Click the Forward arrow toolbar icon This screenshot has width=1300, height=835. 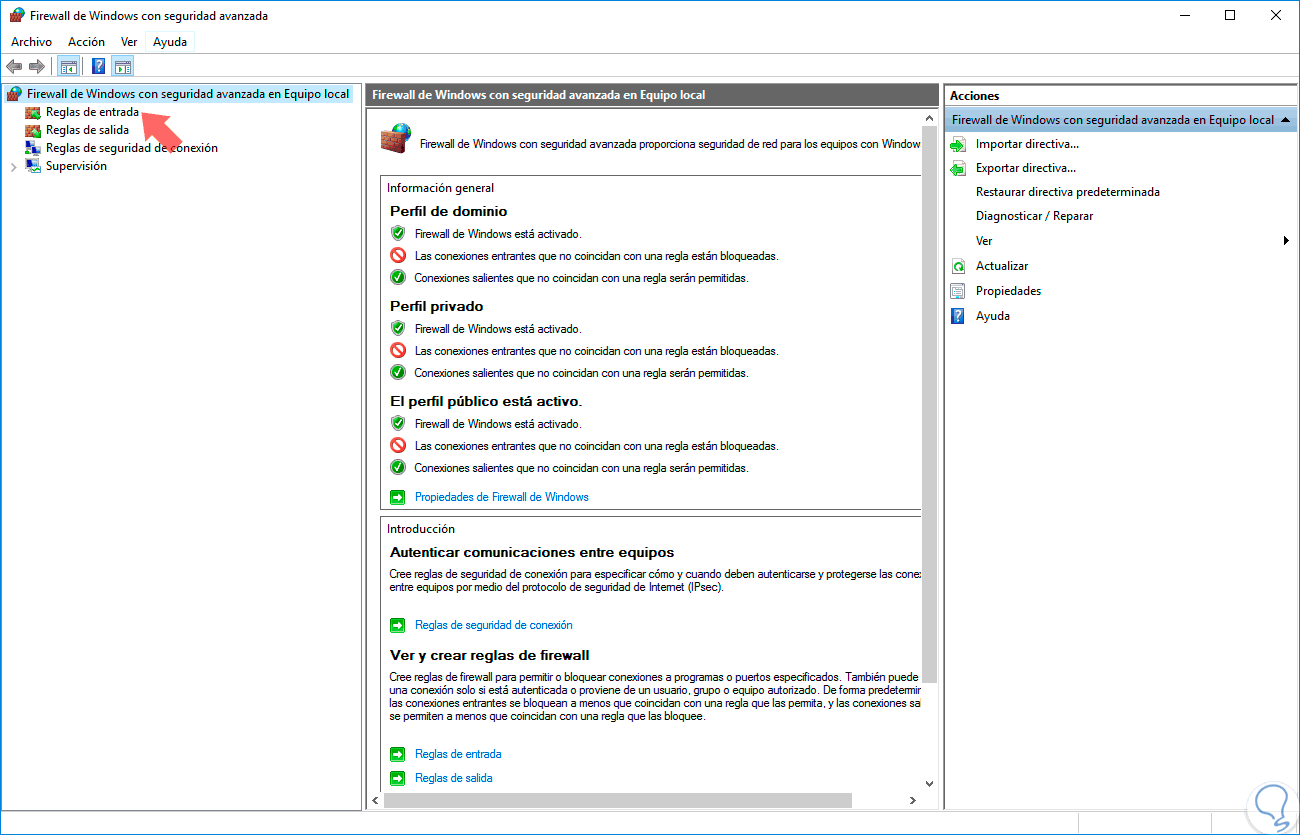37,66
